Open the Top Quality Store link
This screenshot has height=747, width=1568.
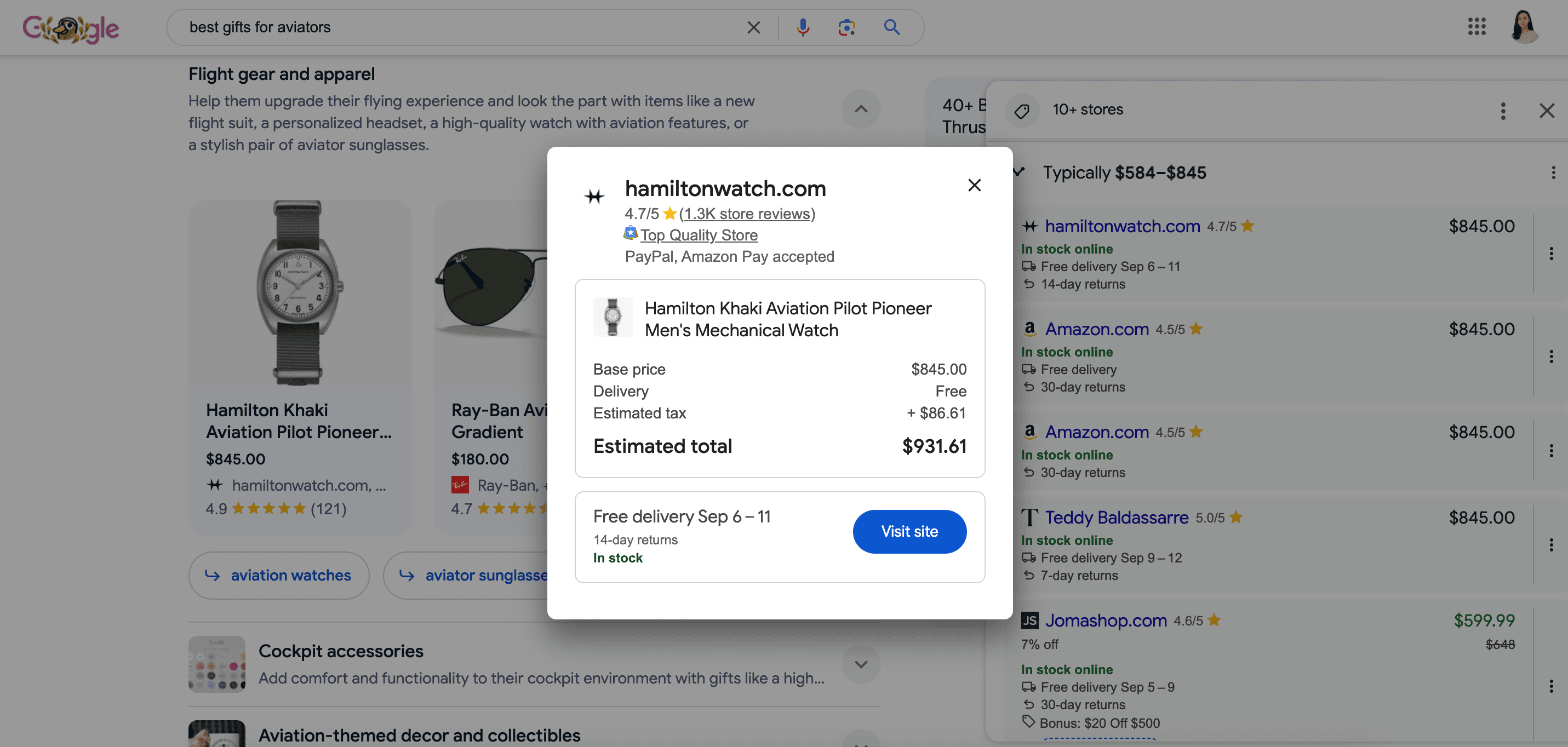[699, 235]
